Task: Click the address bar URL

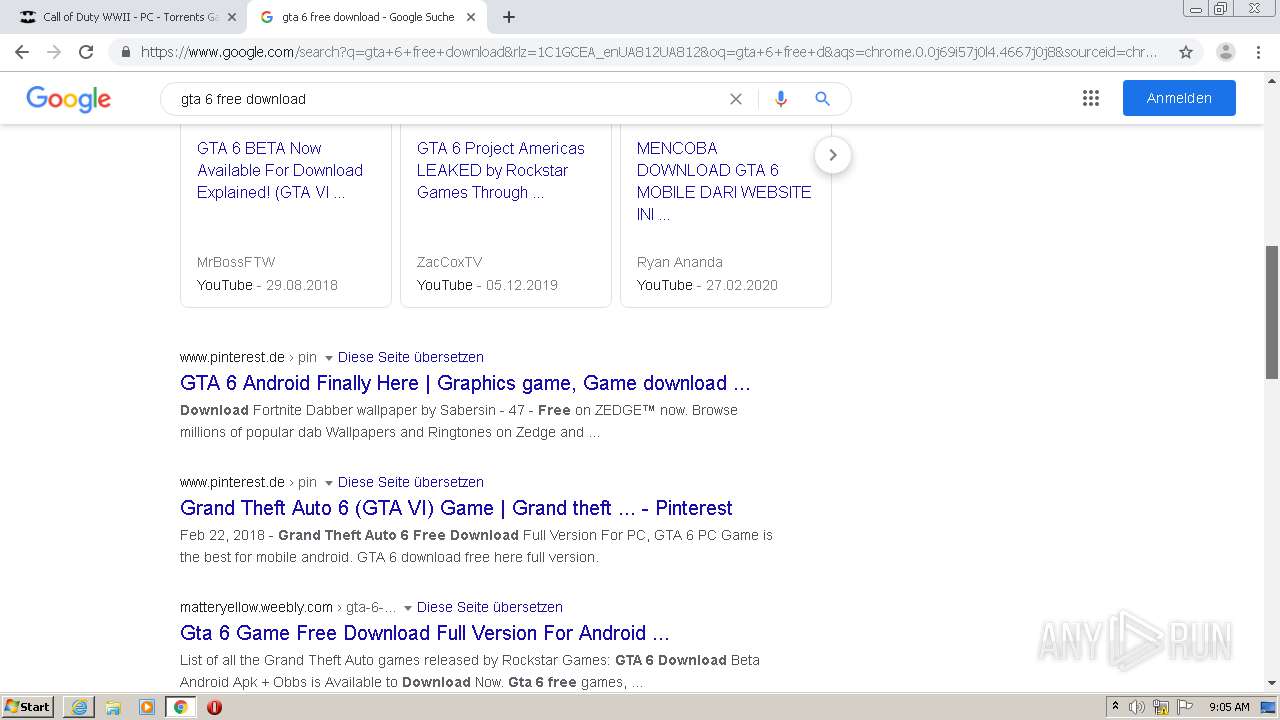Action: point(648,52)
